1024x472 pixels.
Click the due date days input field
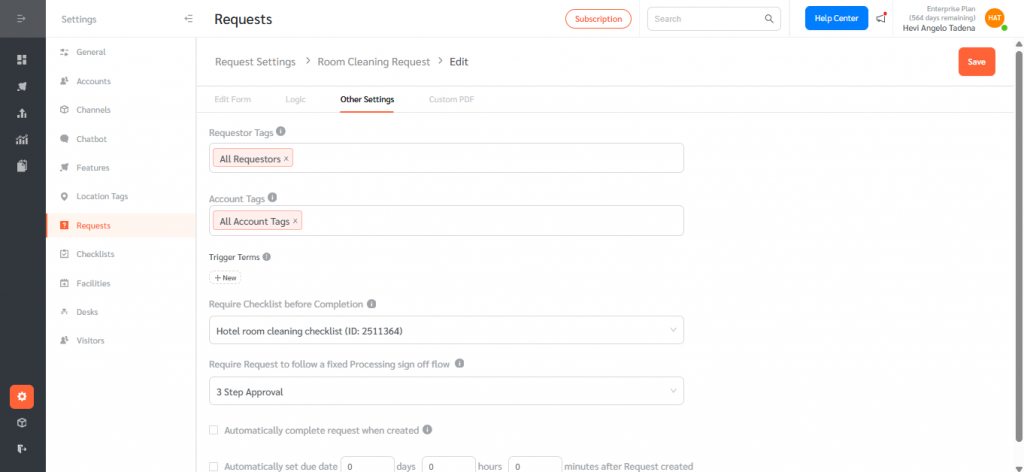(x=369, y=466)
